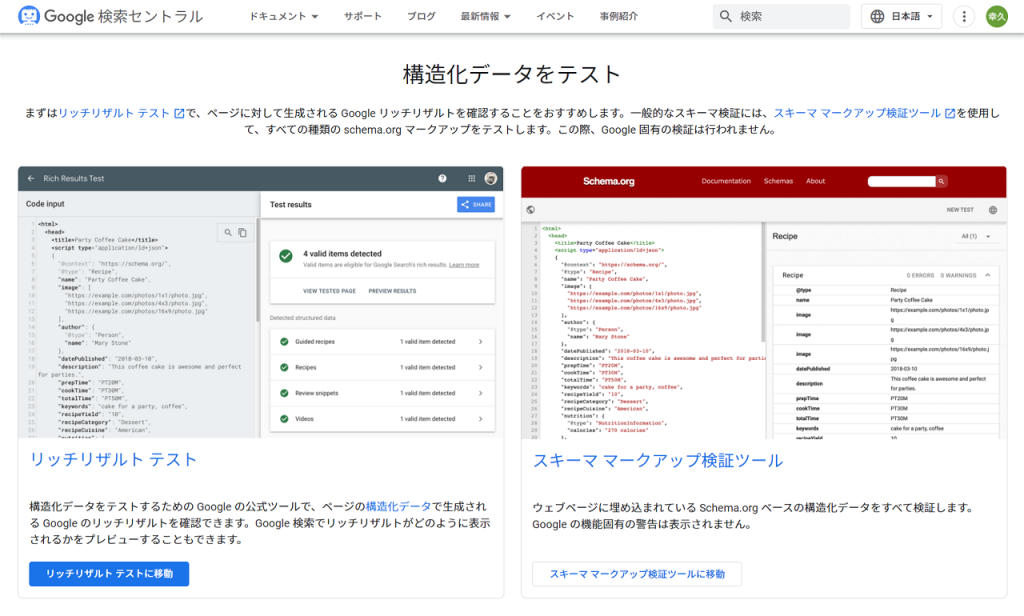Click the Schema.org search button icon
The width and height of the screenshot is (1024, 616).
pos(942,182)
